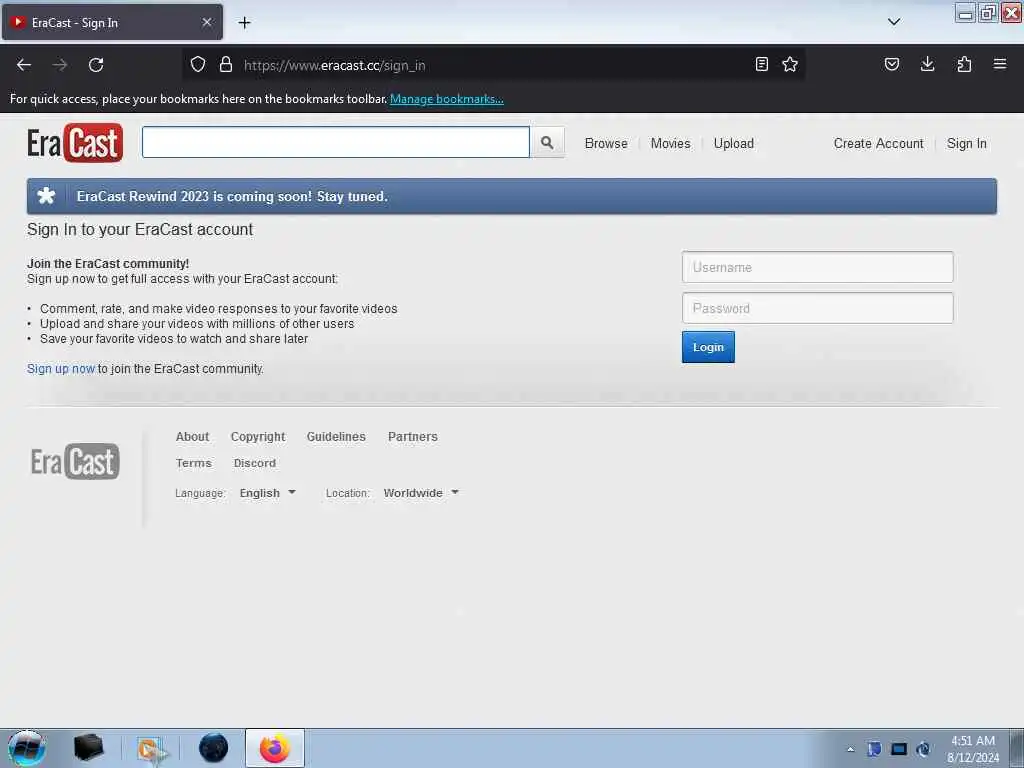The image size is (1024, 768).
Task: Reload the current page
Action: (96, 65)
